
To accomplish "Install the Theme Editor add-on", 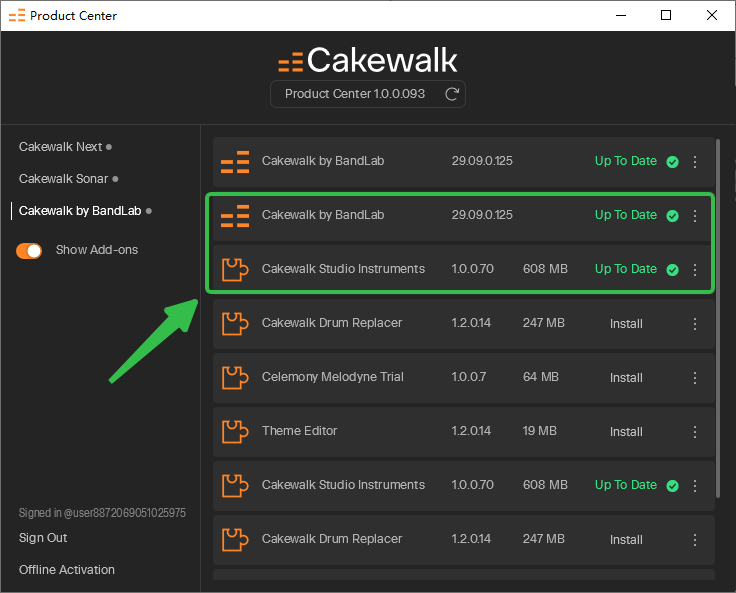I will pyautogui.click(x=626, y=431).
